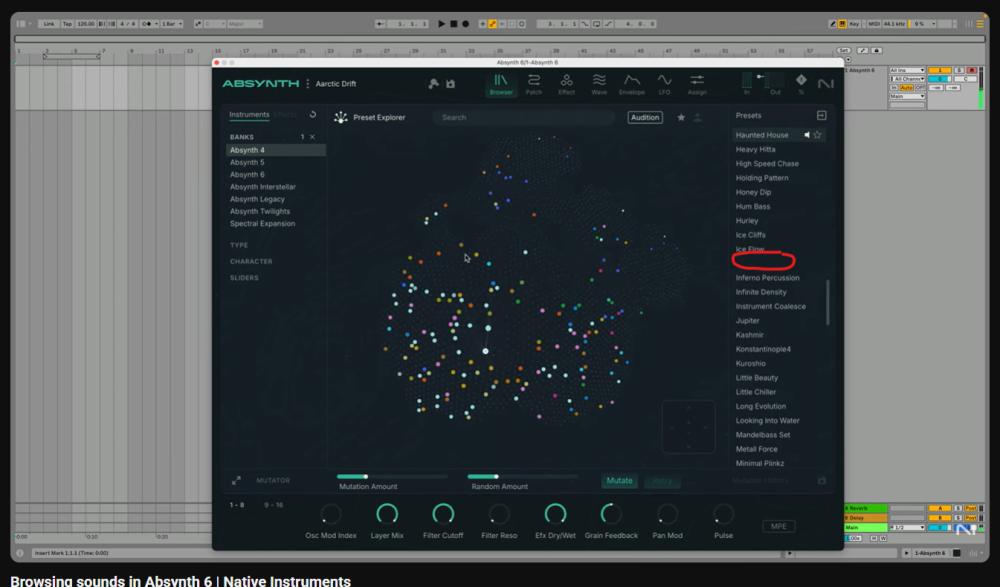1000x587 pixels.
Task: Solo the 1 Absynth 6 track
Action: pos(959,70)
